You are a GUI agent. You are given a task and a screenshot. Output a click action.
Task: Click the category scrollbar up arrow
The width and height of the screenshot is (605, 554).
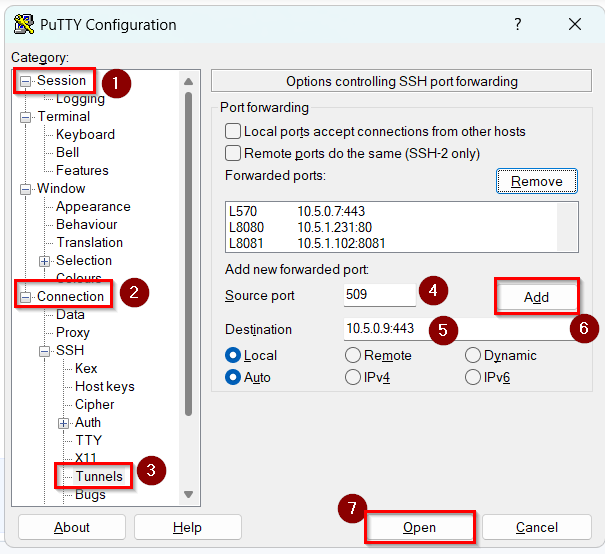pos(188,81)
